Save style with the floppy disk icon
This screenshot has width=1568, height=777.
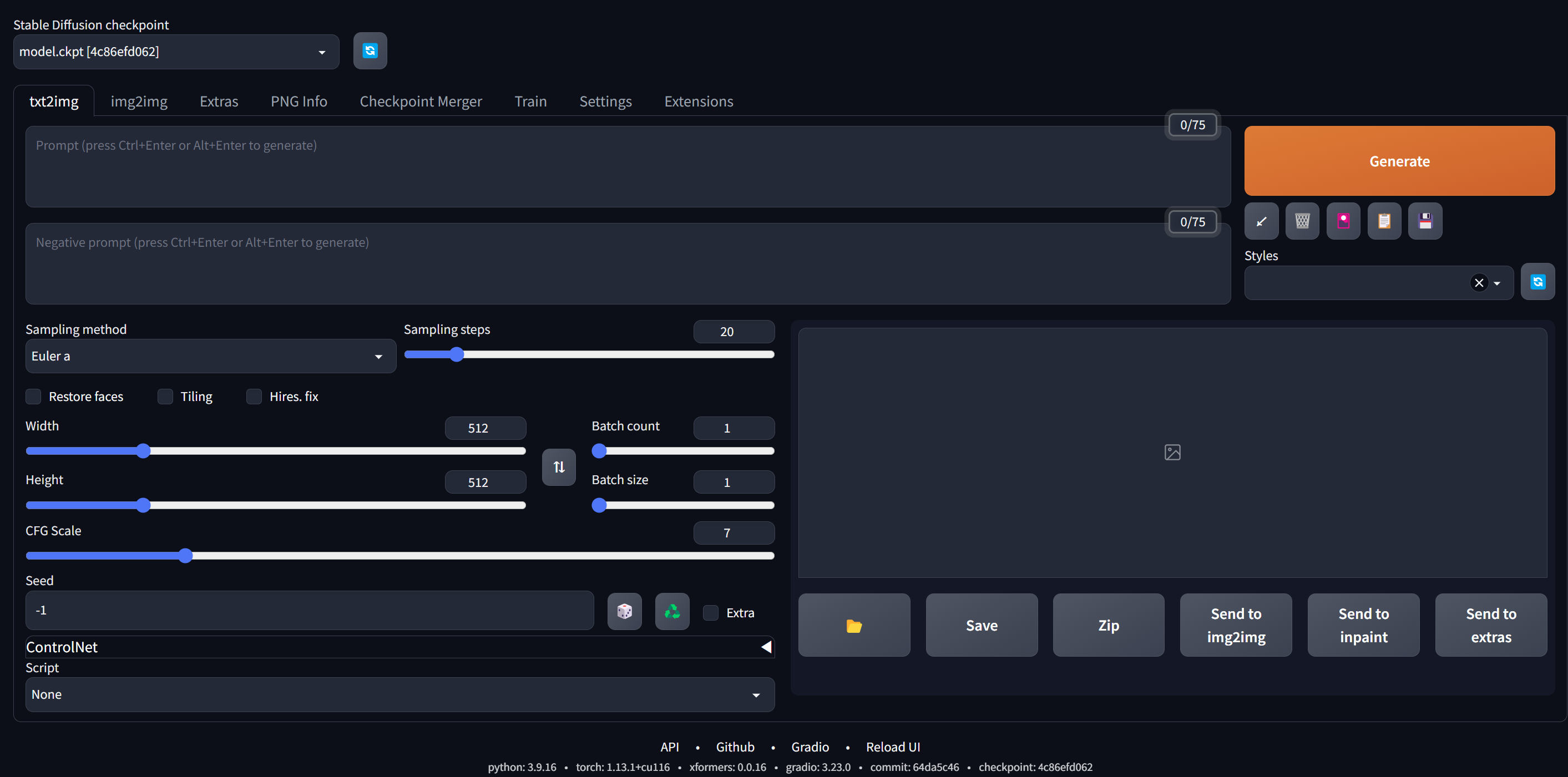click(x=1425, y=221)
